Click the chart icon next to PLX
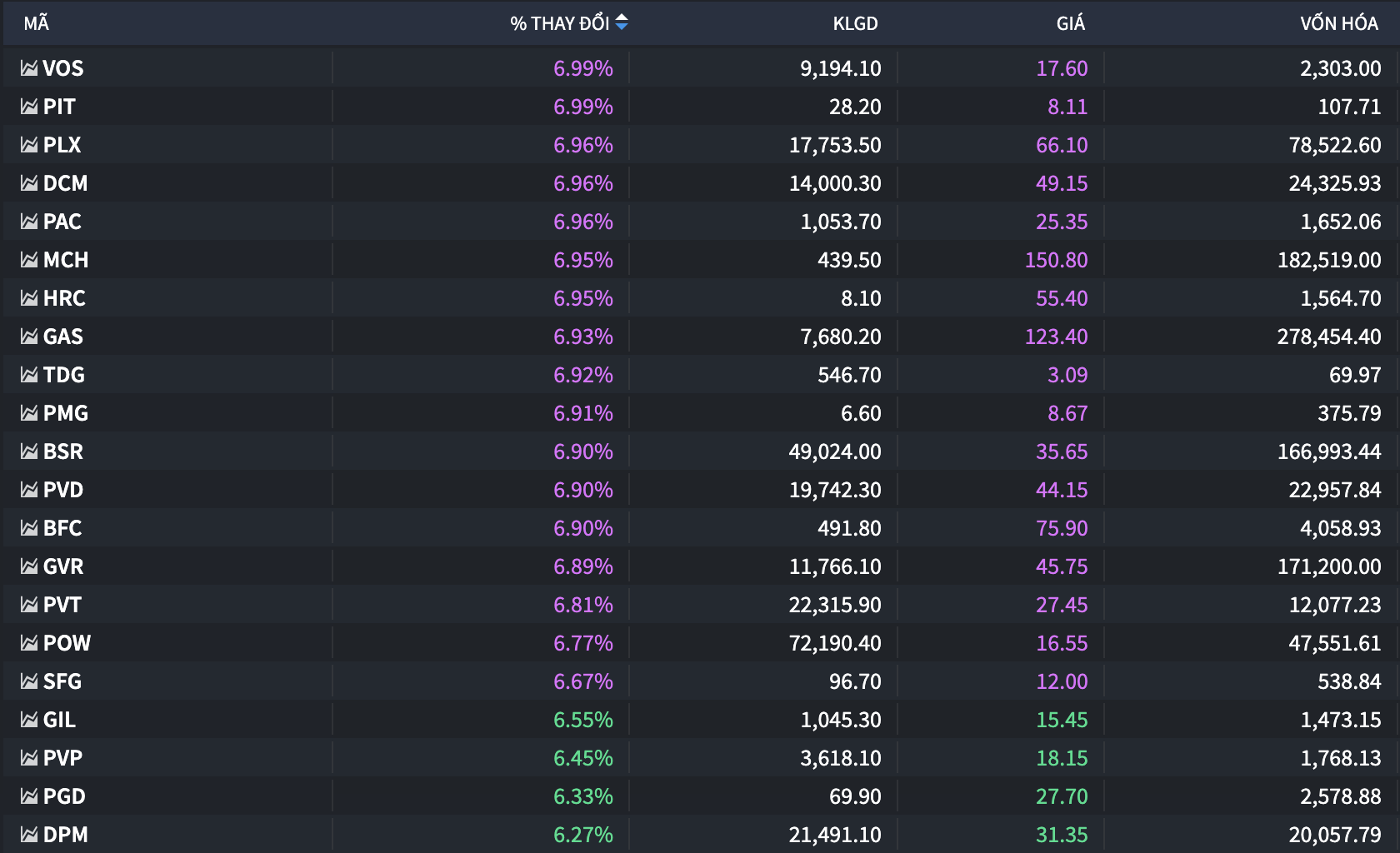Viewport: 1400px width, 853px height. click(x=29, y=145)
